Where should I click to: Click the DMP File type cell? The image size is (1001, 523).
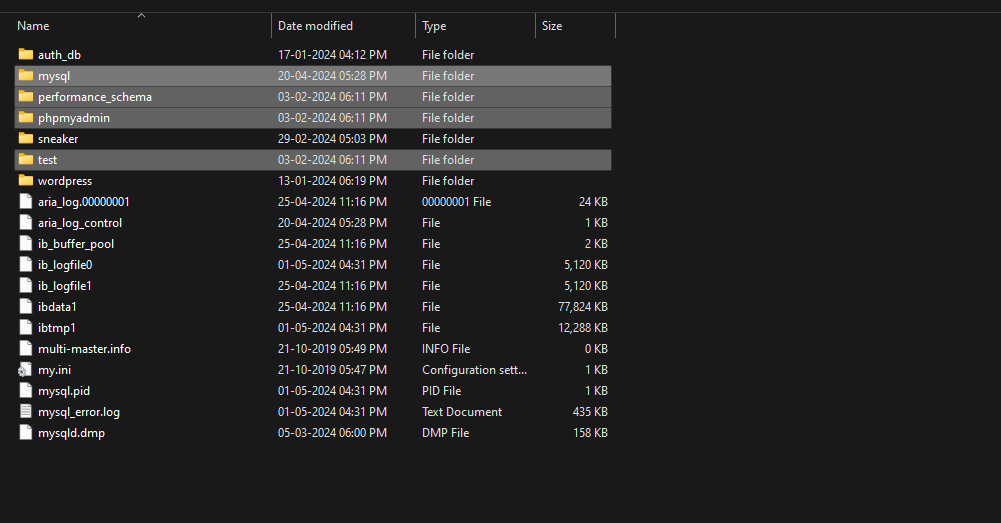coord(445,433)
